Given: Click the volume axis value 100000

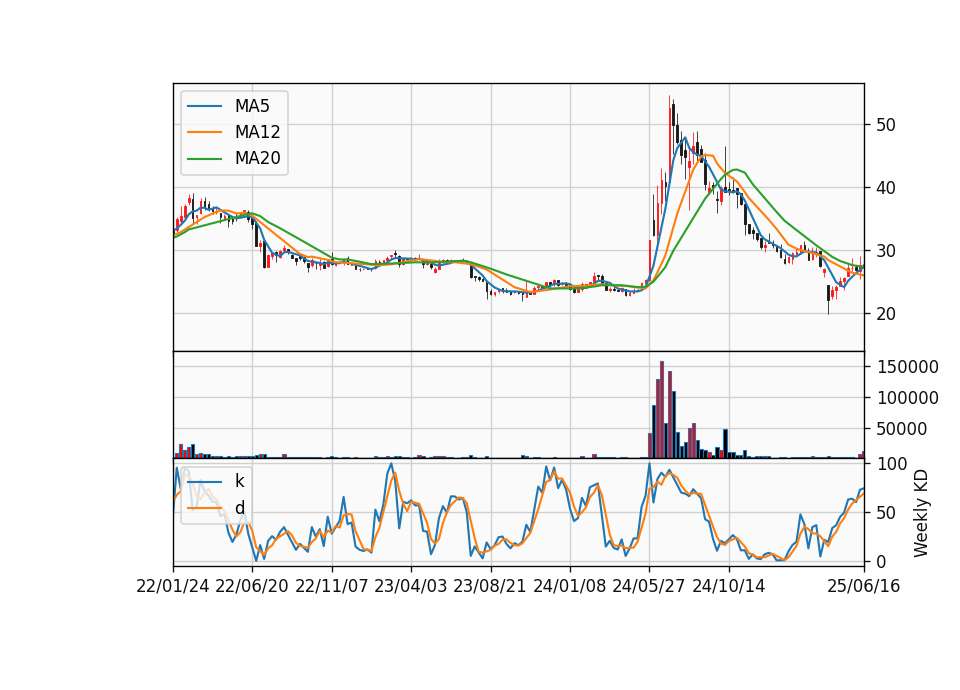Looking at the screenshot, I should tap(907, 399).
